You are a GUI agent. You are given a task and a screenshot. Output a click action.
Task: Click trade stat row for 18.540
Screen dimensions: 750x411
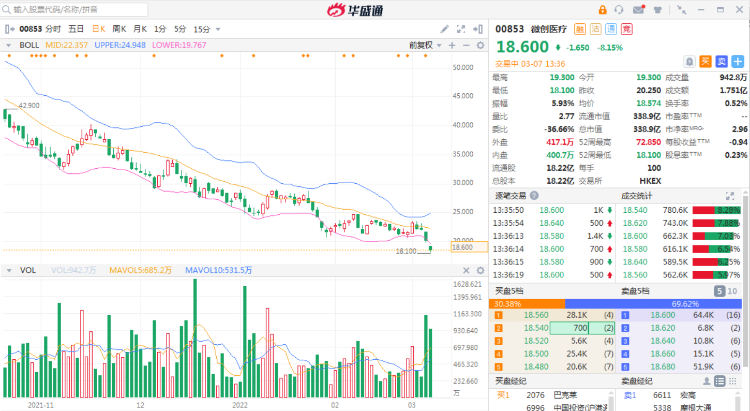tap(681, 211)
